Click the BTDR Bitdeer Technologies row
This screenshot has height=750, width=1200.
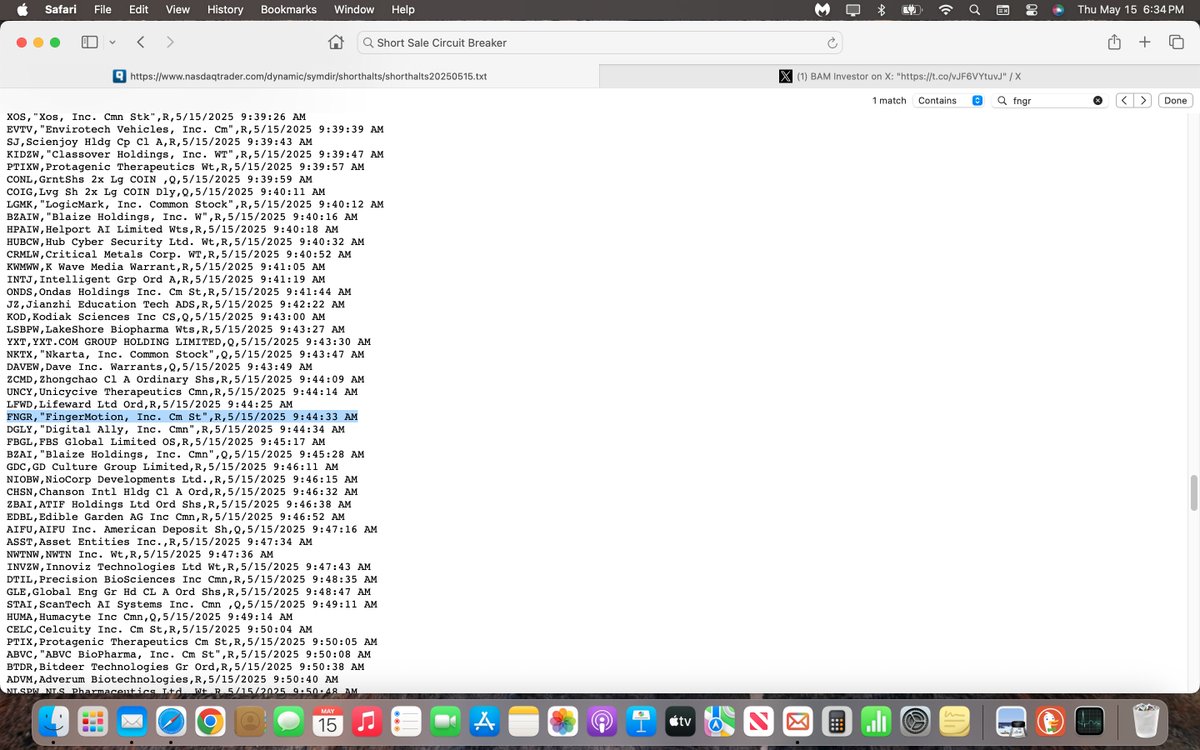tap(185, 667)
